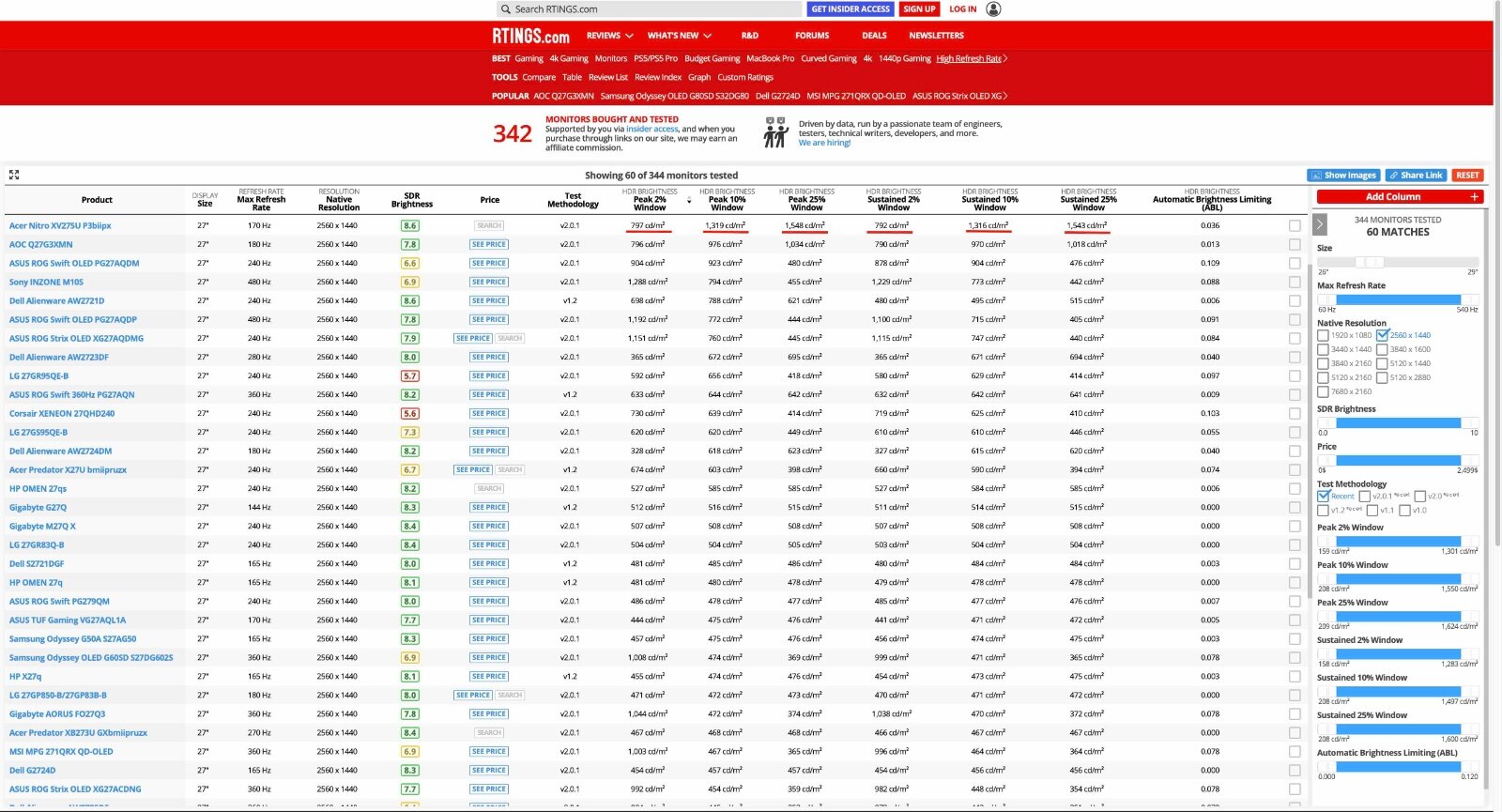This screenshot has width=1502, height=812.
Task: Expand more Best categories with the chevron after High Refresh Rate
Action: tap(1005, 58)
